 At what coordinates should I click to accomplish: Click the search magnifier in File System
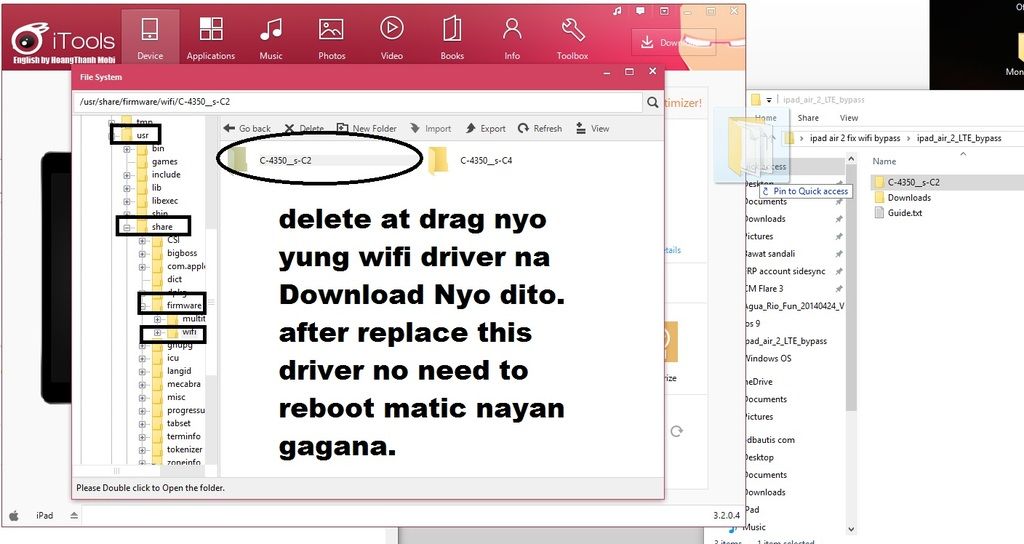point(653,102)
